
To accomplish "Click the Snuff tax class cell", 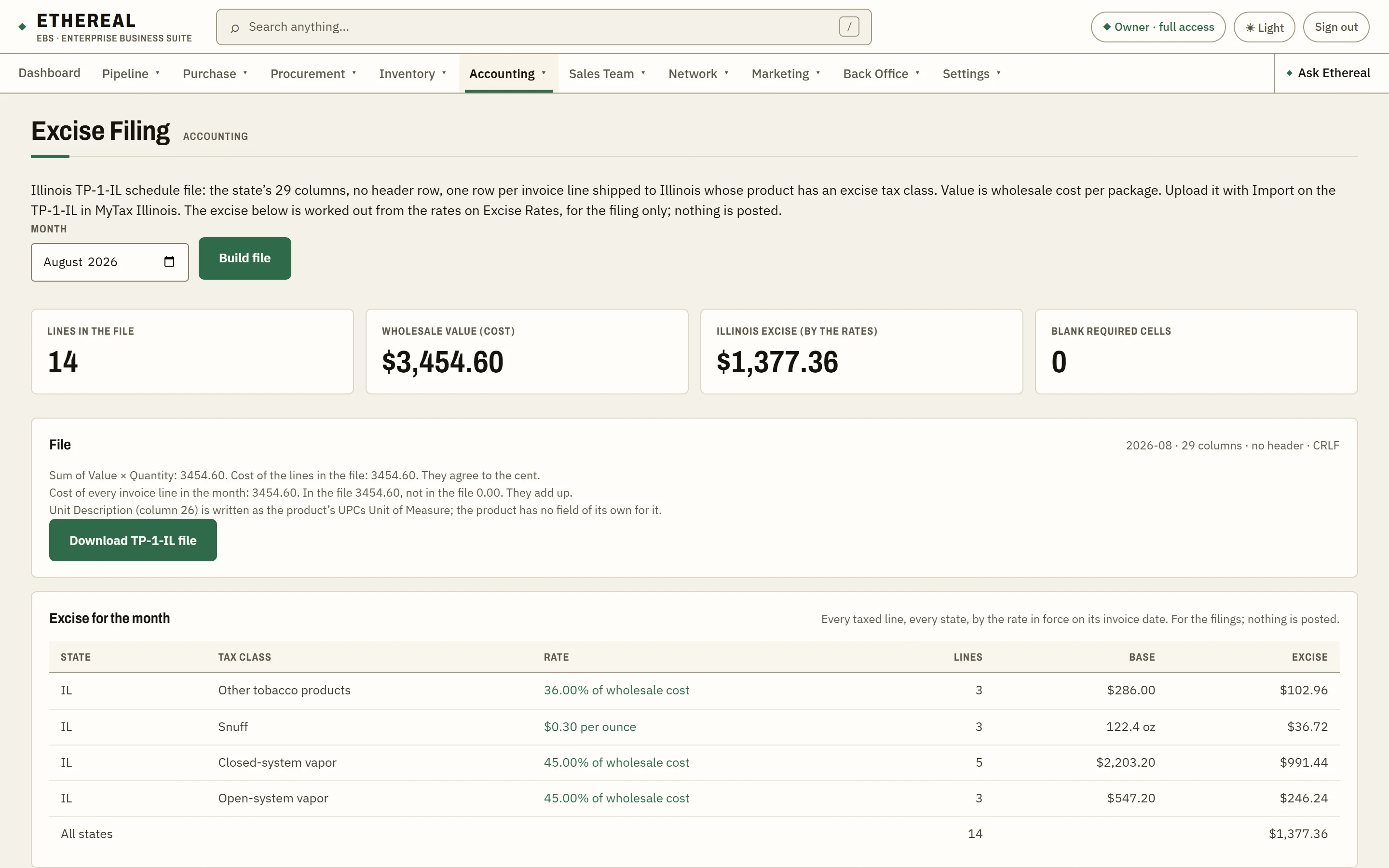I will 233,727.
